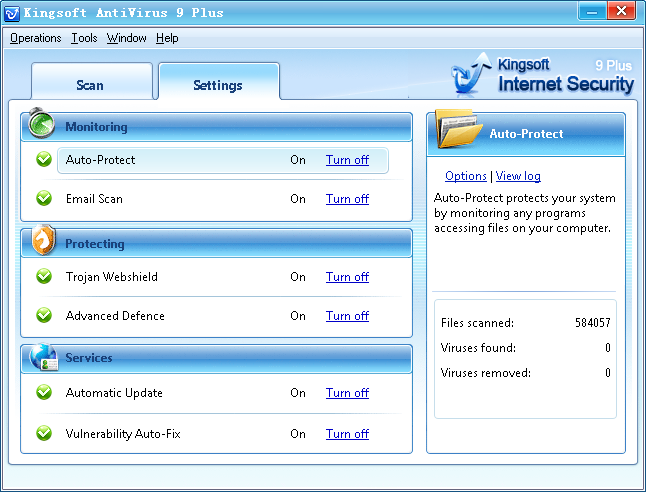Click the Monitoring radar icon
This screenshot has width=646, height=492.
click(x=41, y=123)
